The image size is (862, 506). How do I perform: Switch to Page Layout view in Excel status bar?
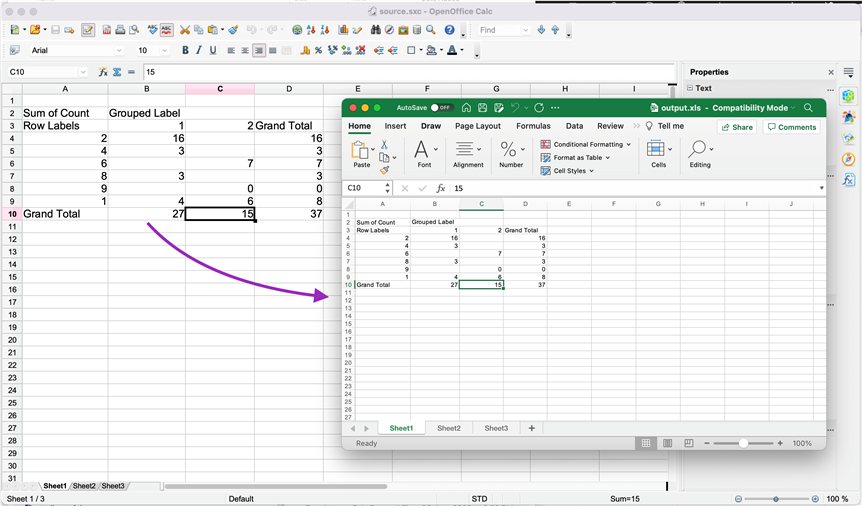tap(665, 443)
